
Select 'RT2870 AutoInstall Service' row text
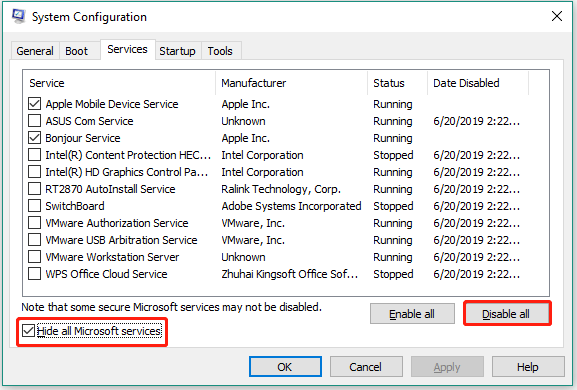(110, 189)
